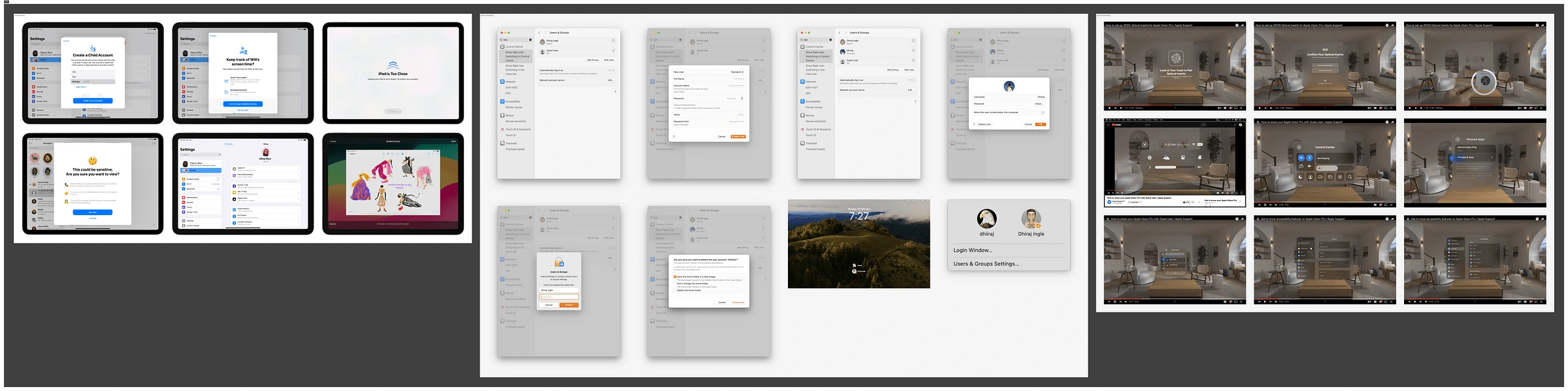Select Accessibility in three-user window sidebar
This screenshot has width=1568, height=391.
click(810, 101)
